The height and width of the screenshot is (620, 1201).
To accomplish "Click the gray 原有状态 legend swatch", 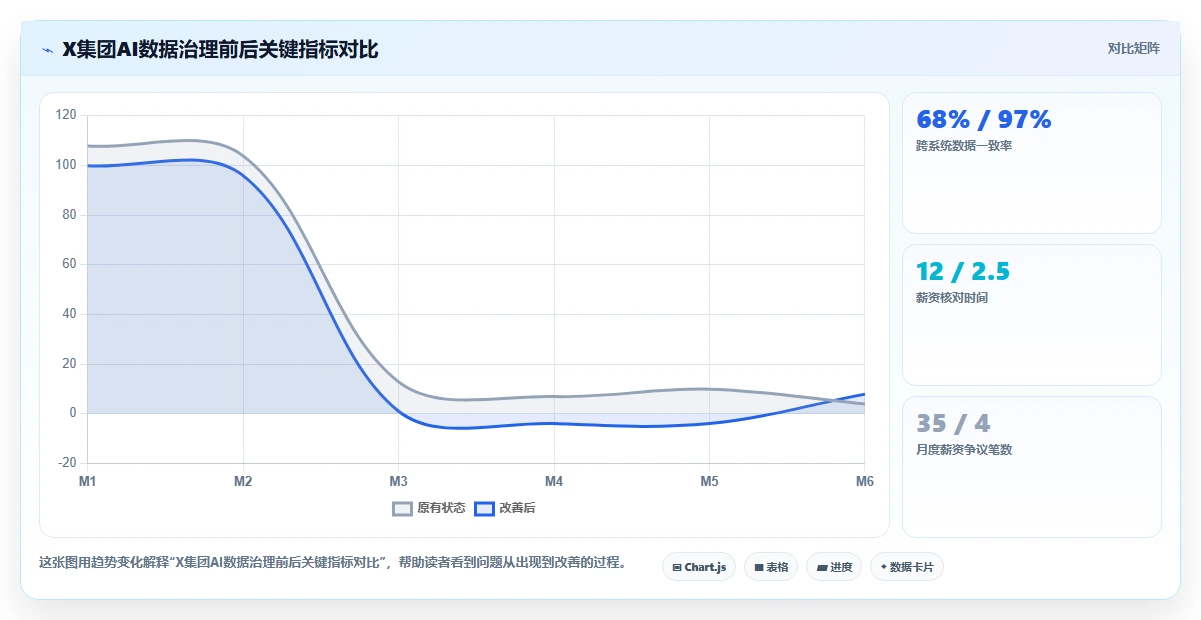I will click(x=402, y=508).
